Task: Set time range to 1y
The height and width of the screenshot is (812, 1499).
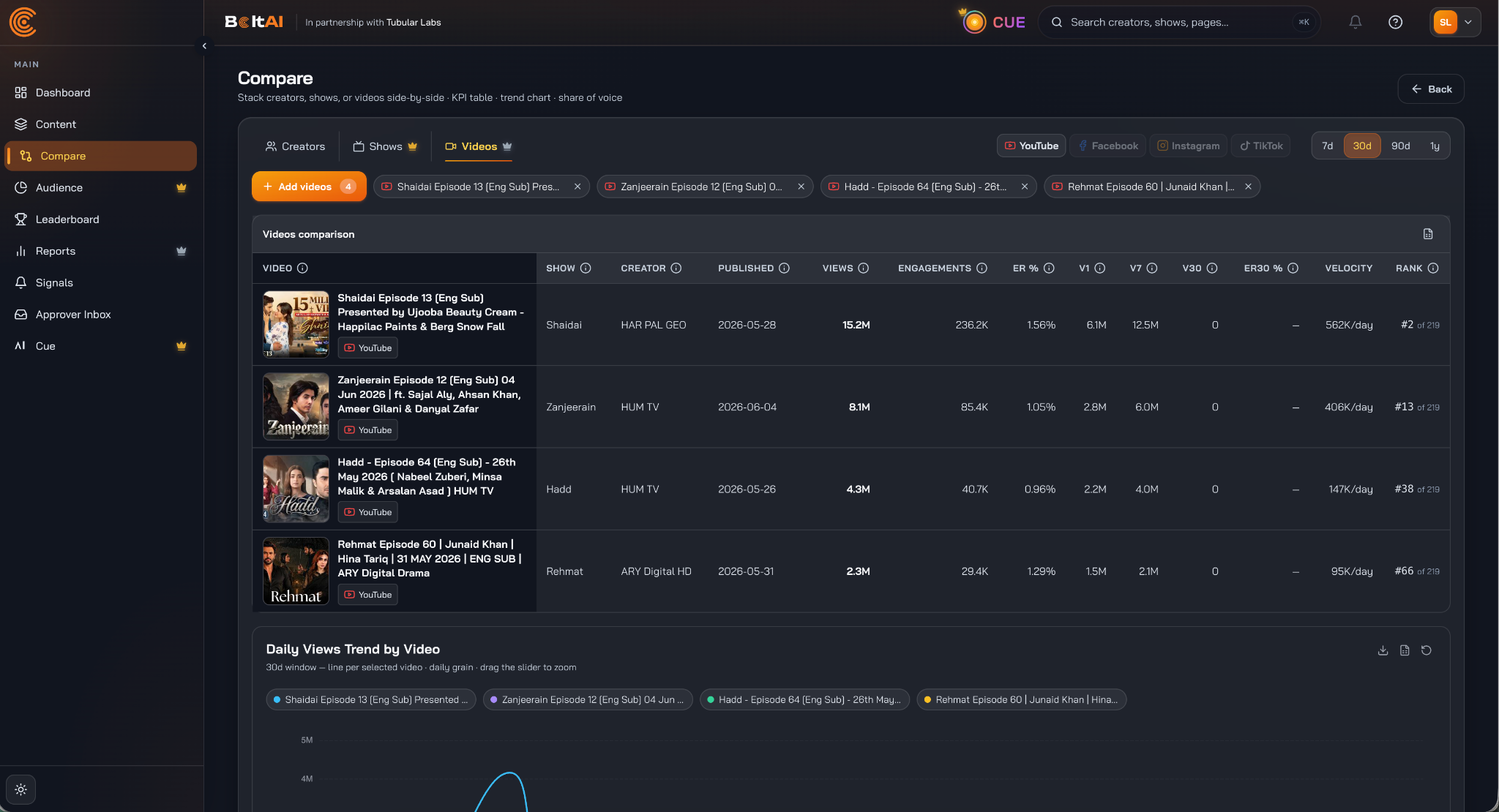Action: point(1435,146)
